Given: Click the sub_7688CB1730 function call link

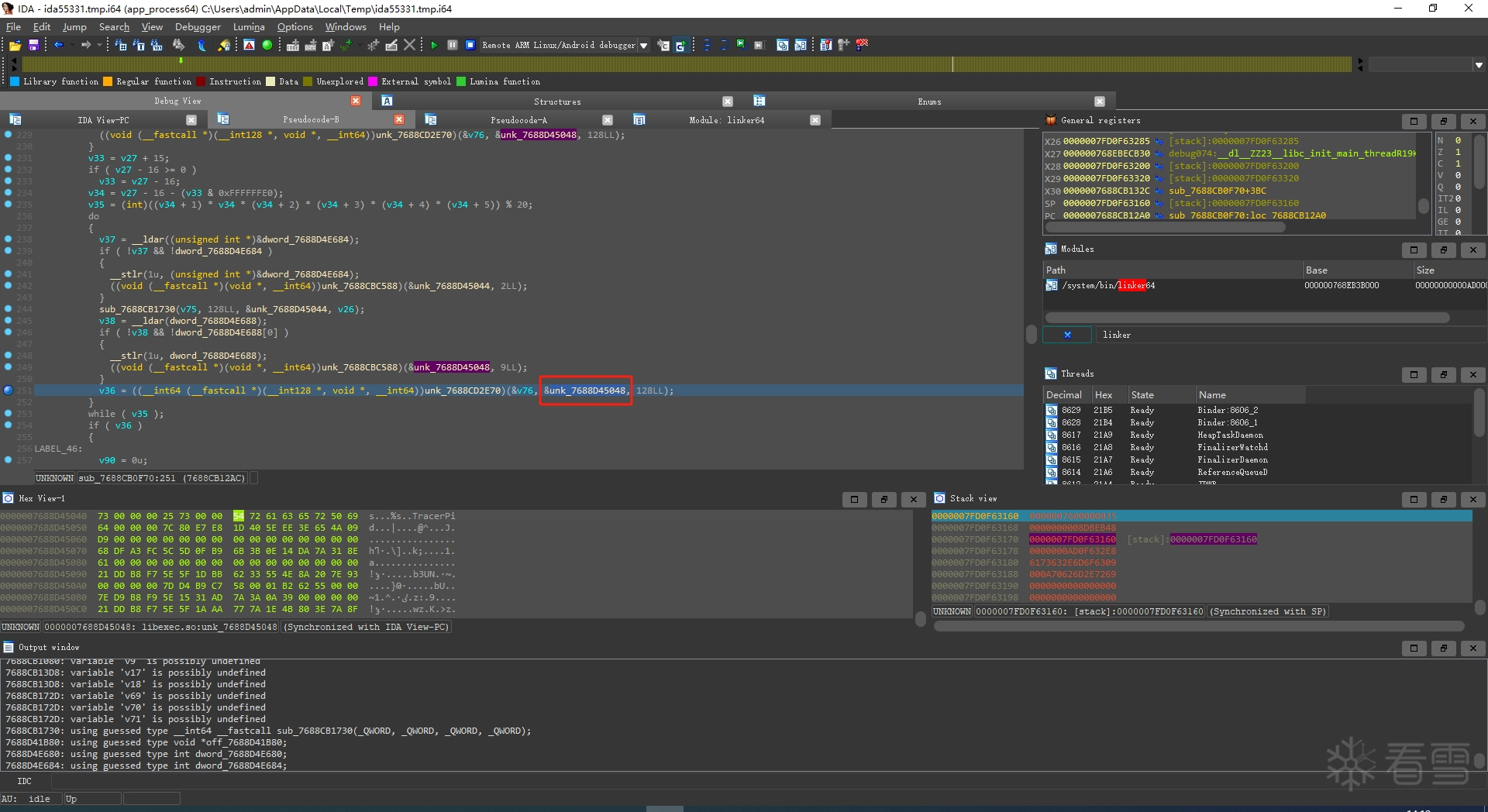Looking at the screenshot, I should coord(137,309).
